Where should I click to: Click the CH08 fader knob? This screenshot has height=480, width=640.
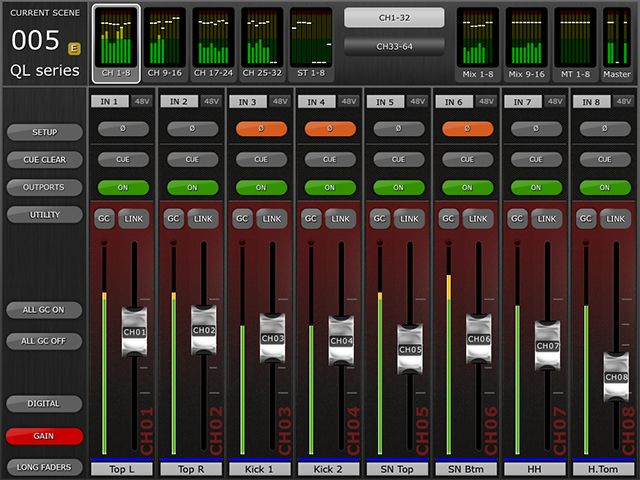click(x=616, y=377)
